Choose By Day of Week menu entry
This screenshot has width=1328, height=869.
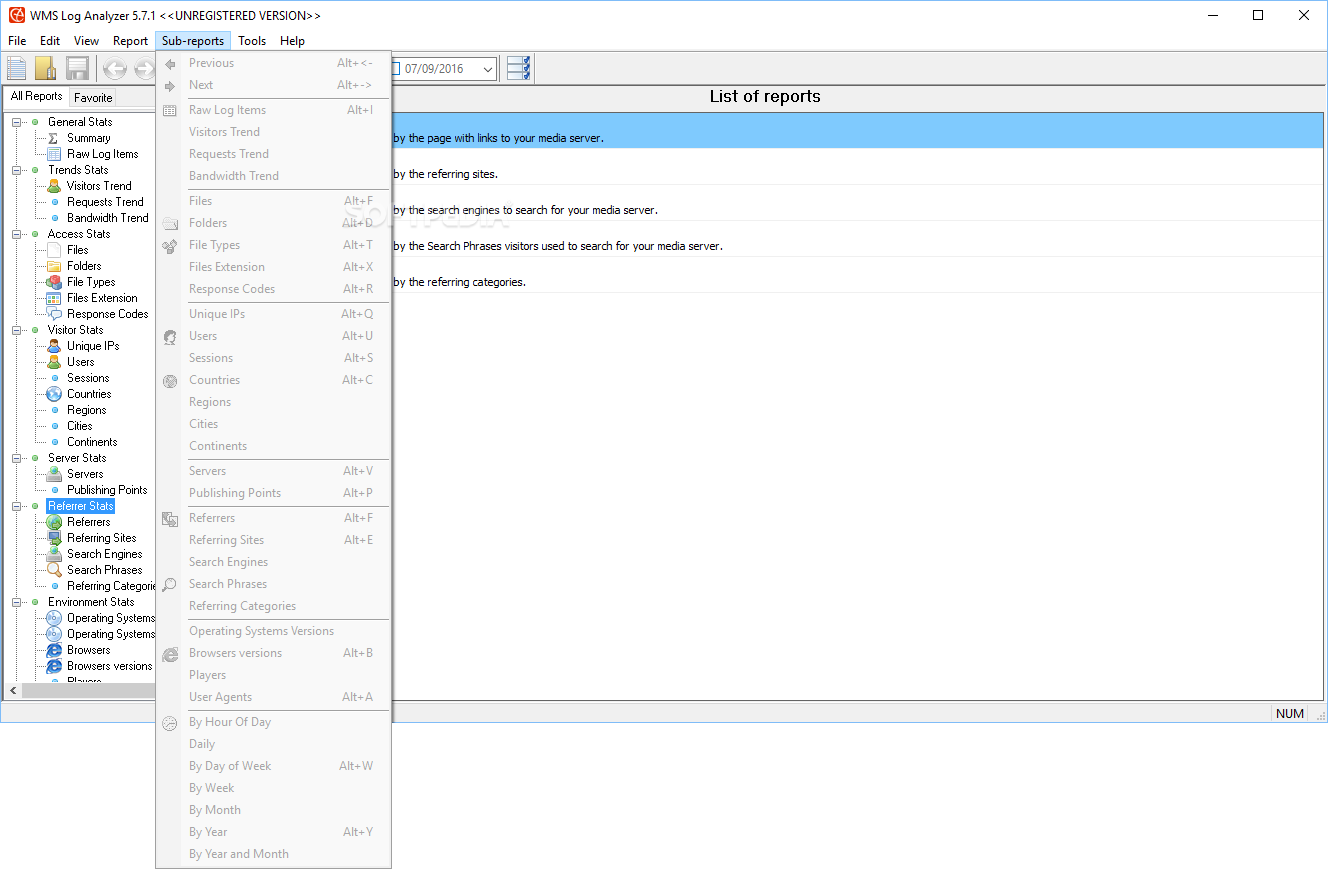pos(273,766)
